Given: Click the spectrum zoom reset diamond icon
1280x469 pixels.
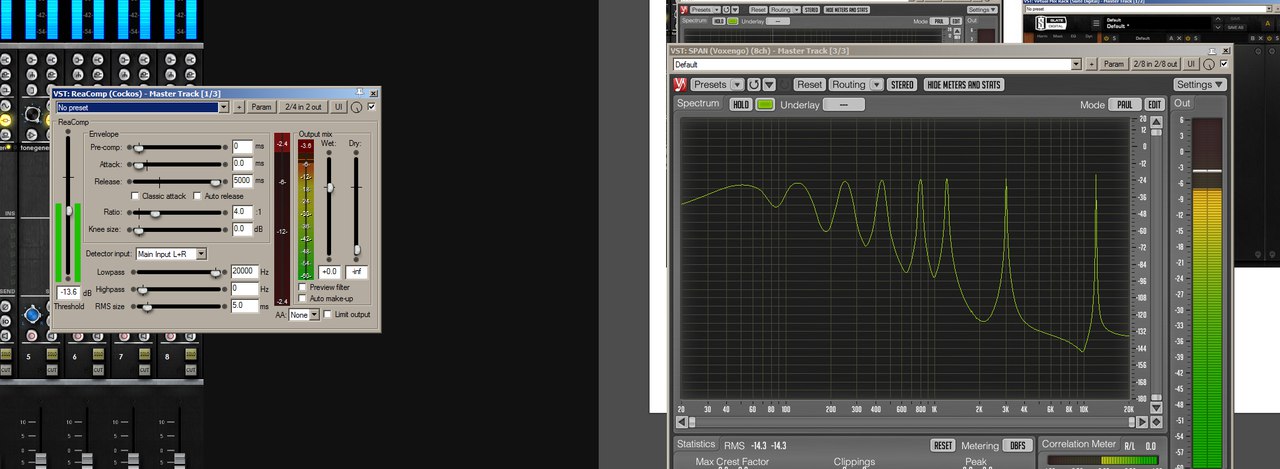Looking at the screenshot, I should point(1157,422).
